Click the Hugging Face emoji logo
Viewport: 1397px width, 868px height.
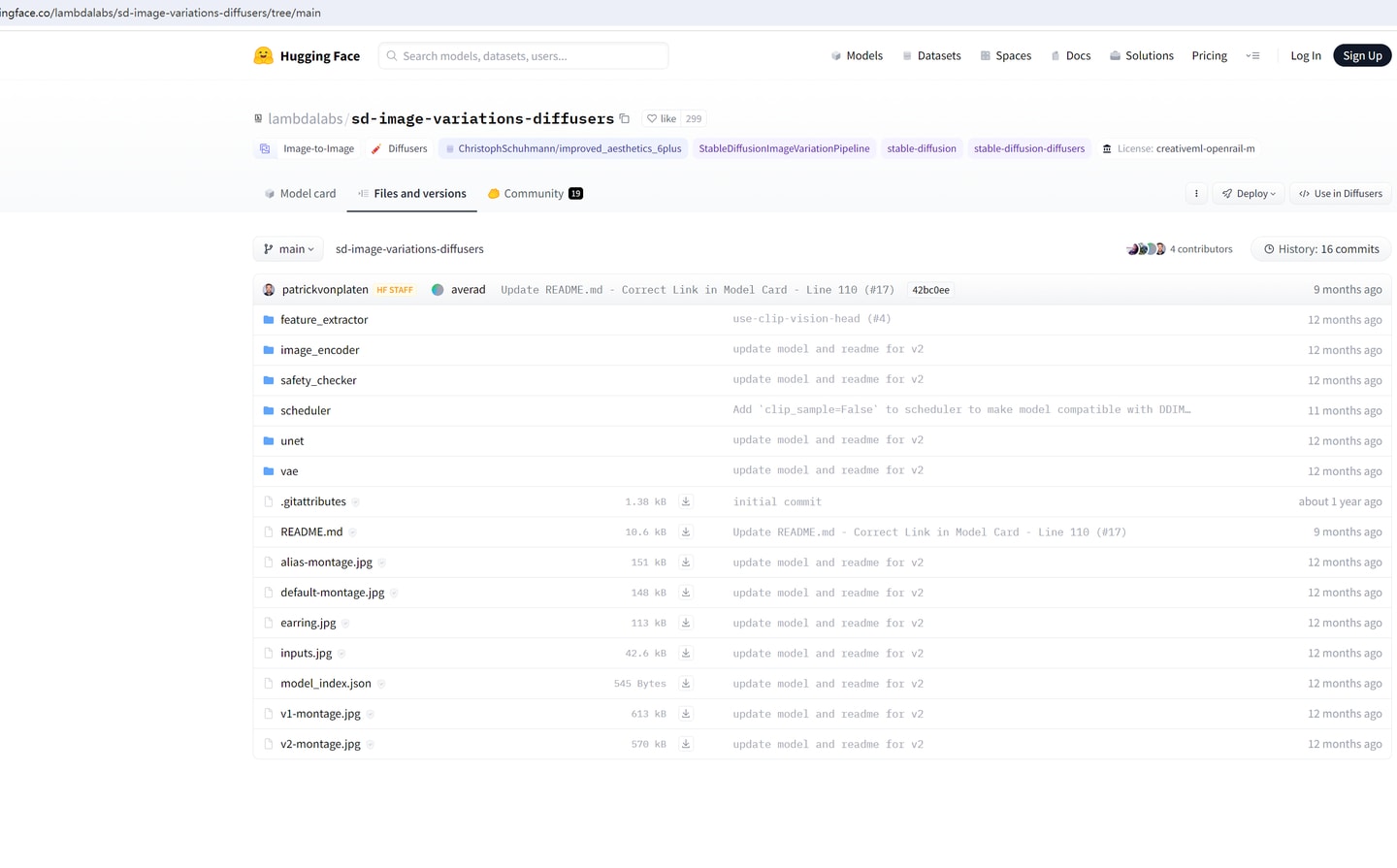tap(263, 56)
